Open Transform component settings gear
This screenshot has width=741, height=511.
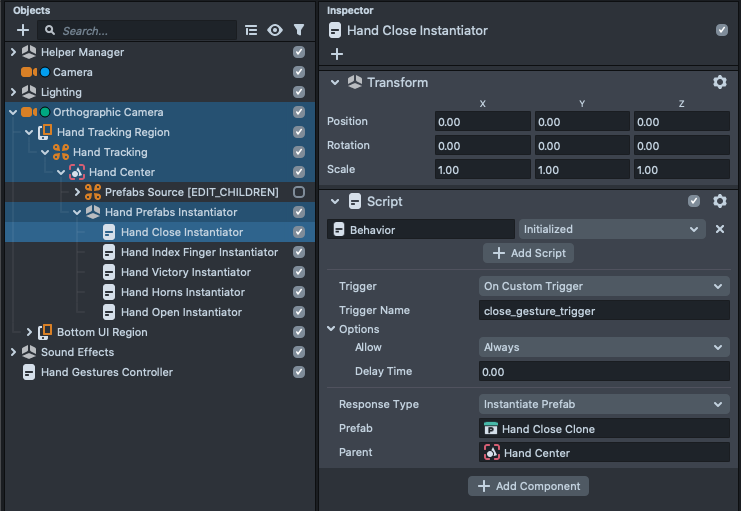(719, 82)
